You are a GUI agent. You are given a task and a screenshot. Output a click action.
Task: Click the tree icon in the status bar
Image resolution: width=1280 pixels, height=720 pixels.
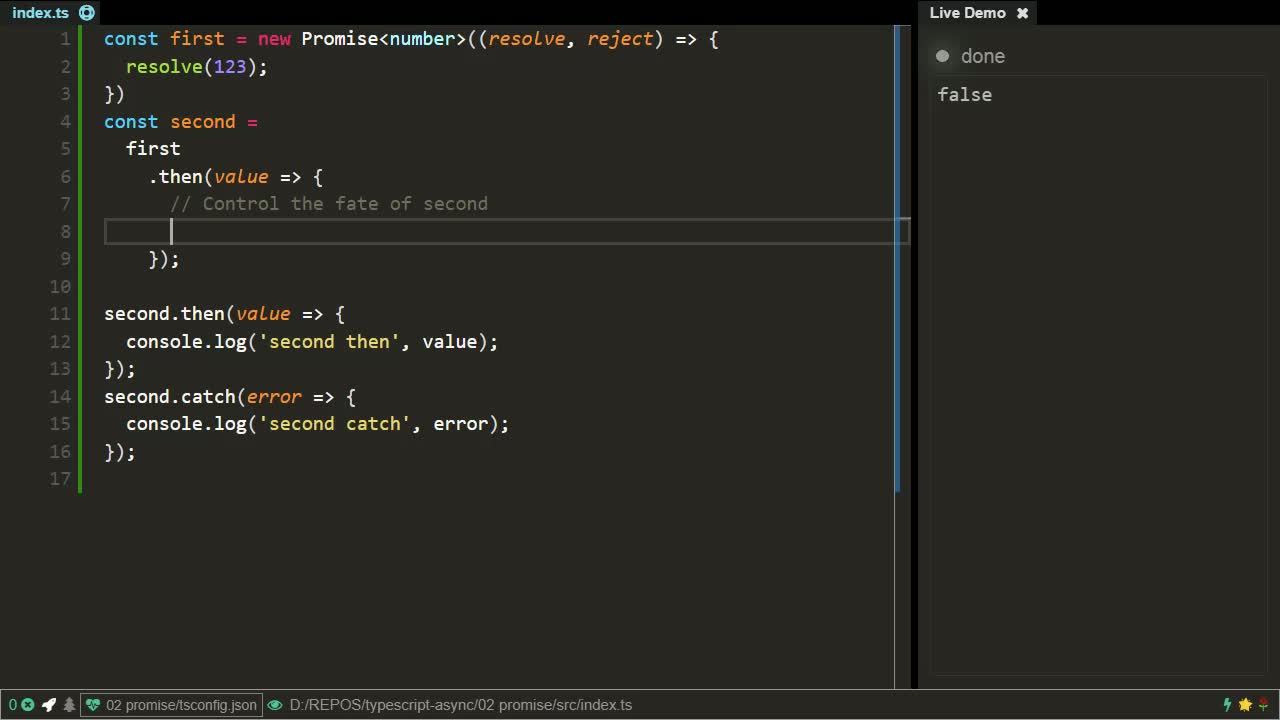coord(69,705)
